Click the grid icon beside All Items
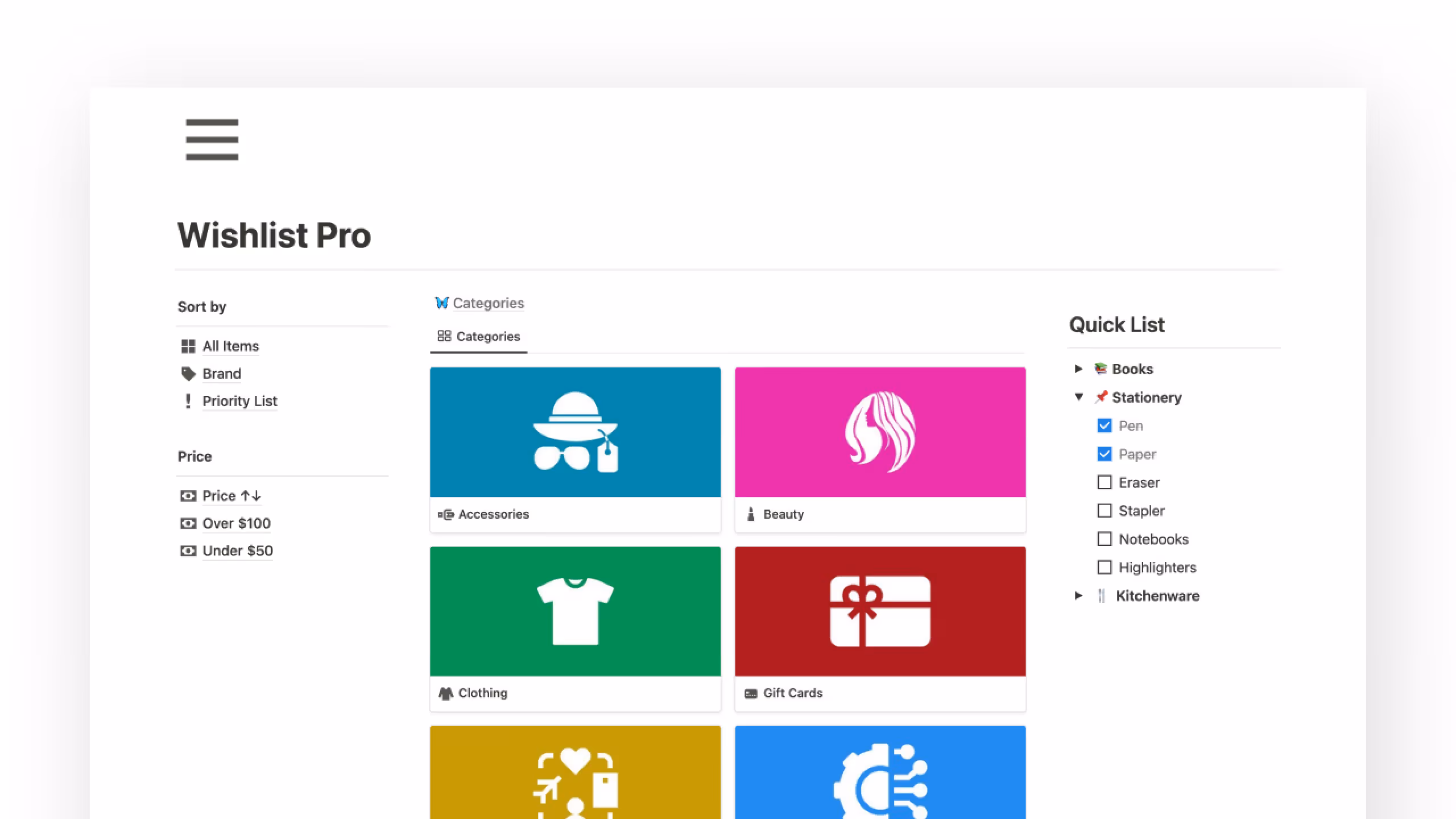The height and width of the screenshot is (819, 1456). (188, 346)
